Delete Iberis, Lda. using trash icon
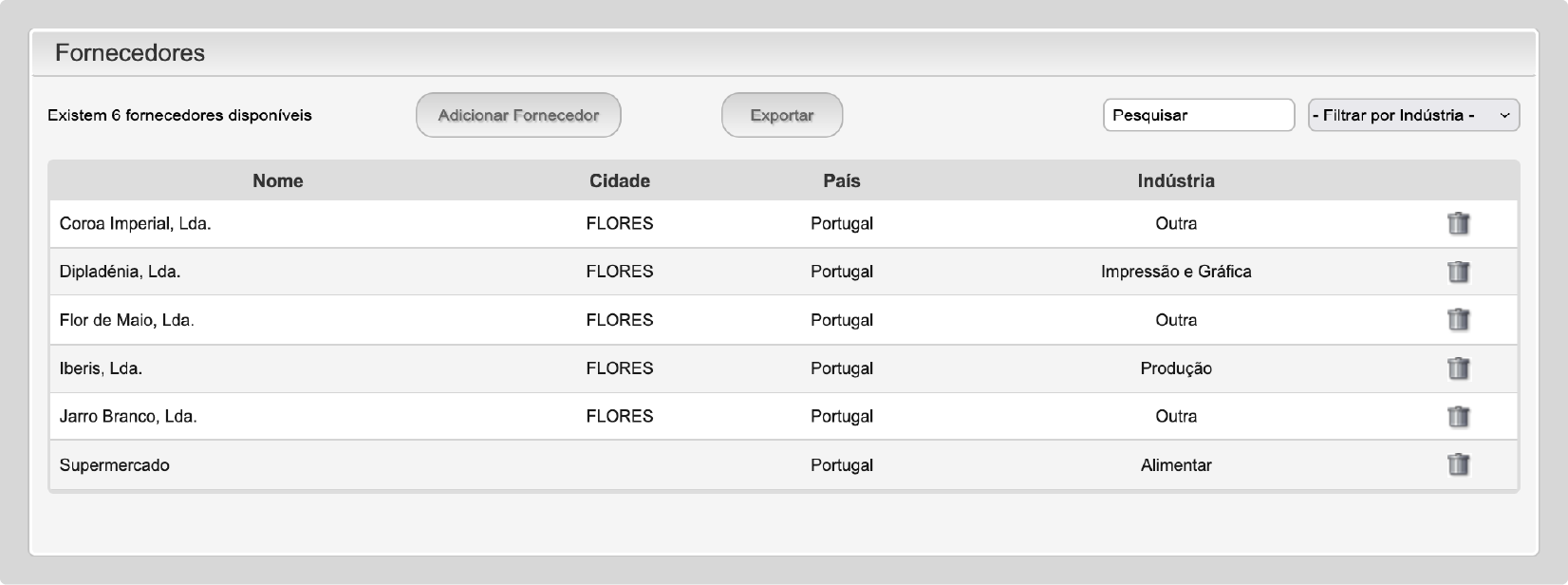 pos(1458,368)
